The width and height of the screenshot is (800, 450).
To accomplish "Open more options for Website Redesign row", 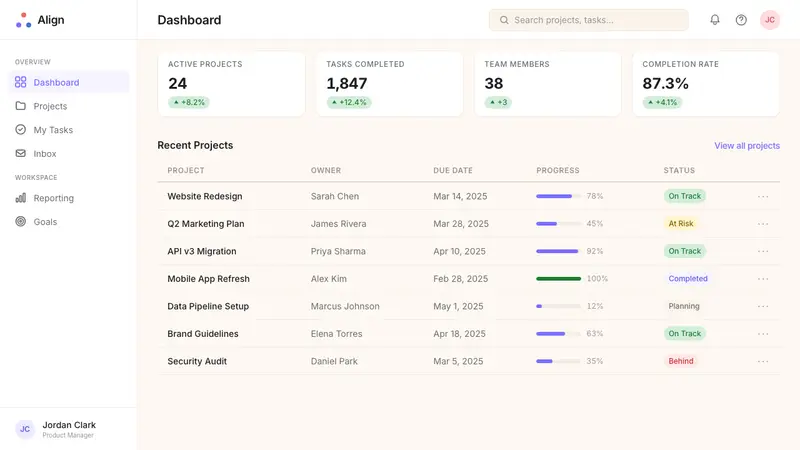I will click(763, 196).
